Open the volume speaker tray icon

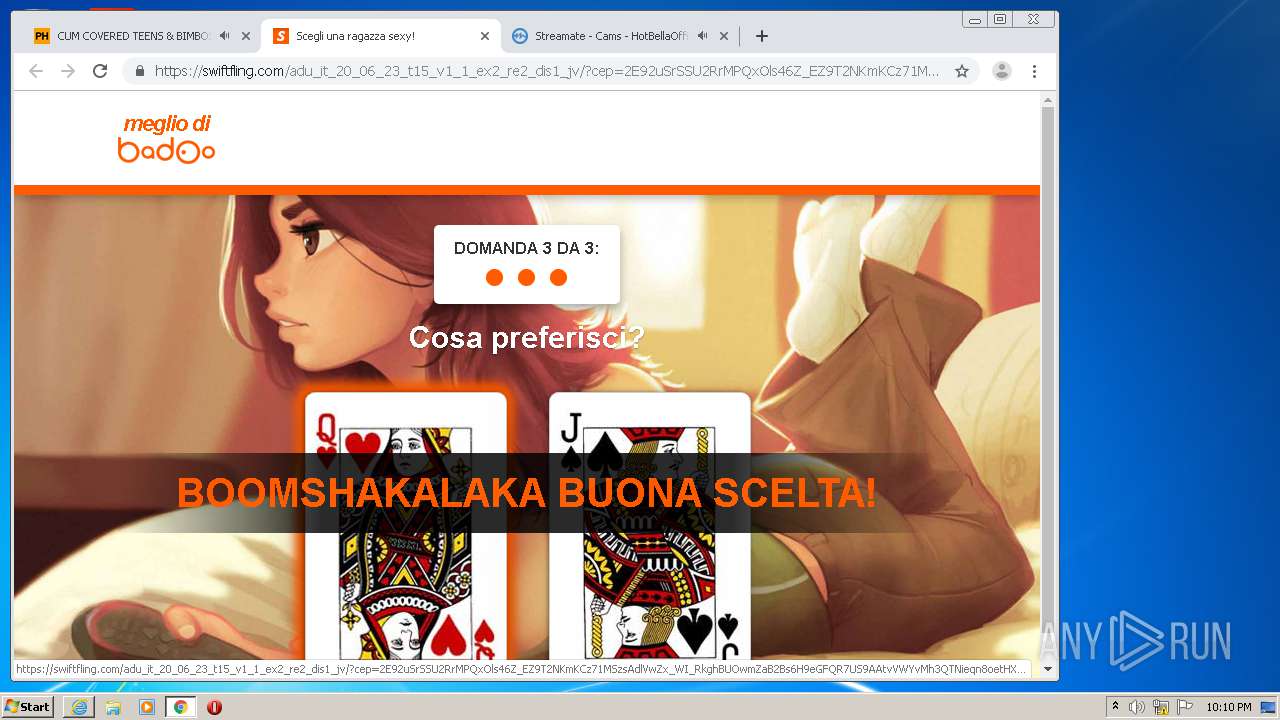coord(1137,707)
